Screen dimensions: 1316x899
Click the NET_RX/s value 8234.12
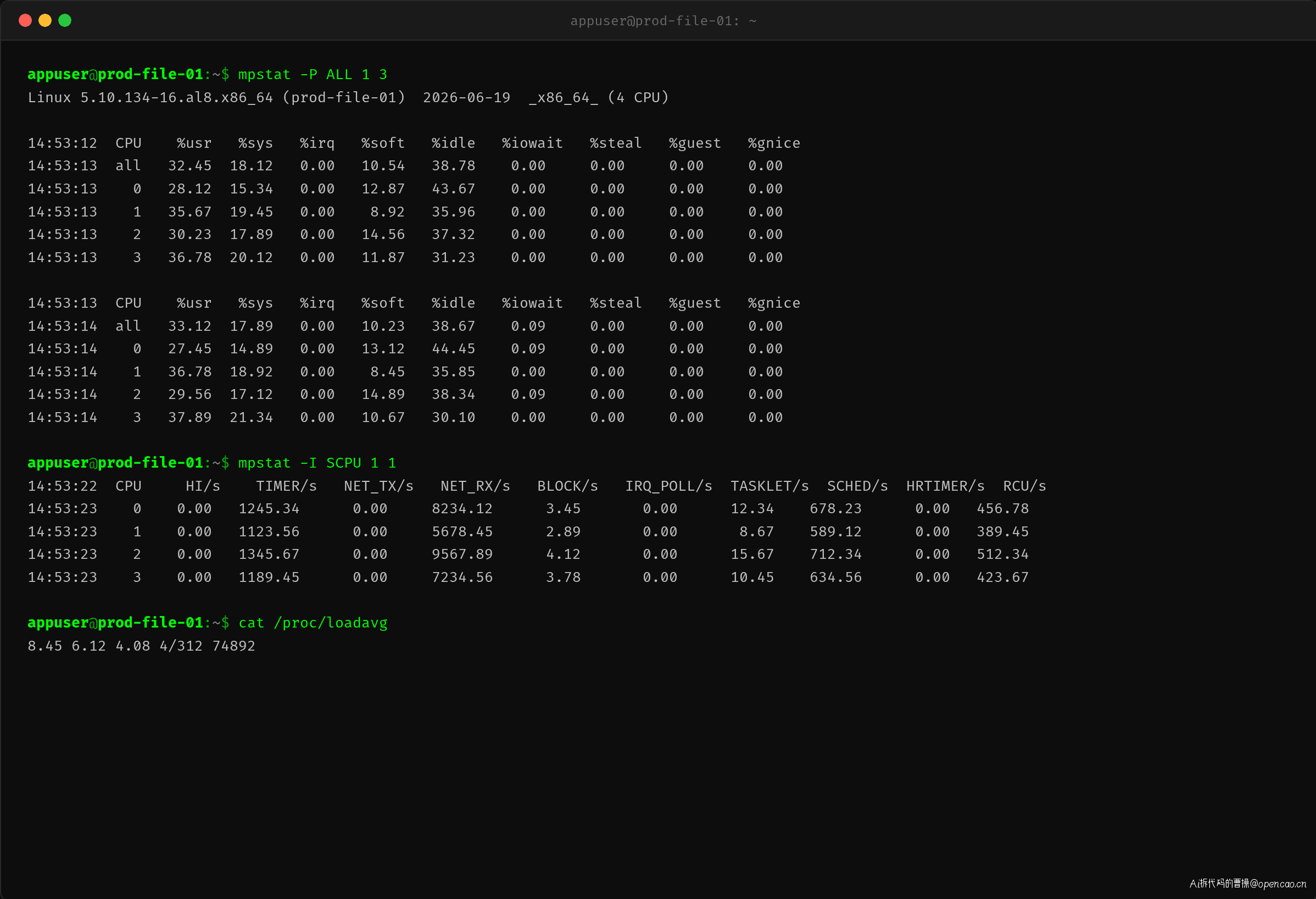pyautogui.click(x=462, y=509)
